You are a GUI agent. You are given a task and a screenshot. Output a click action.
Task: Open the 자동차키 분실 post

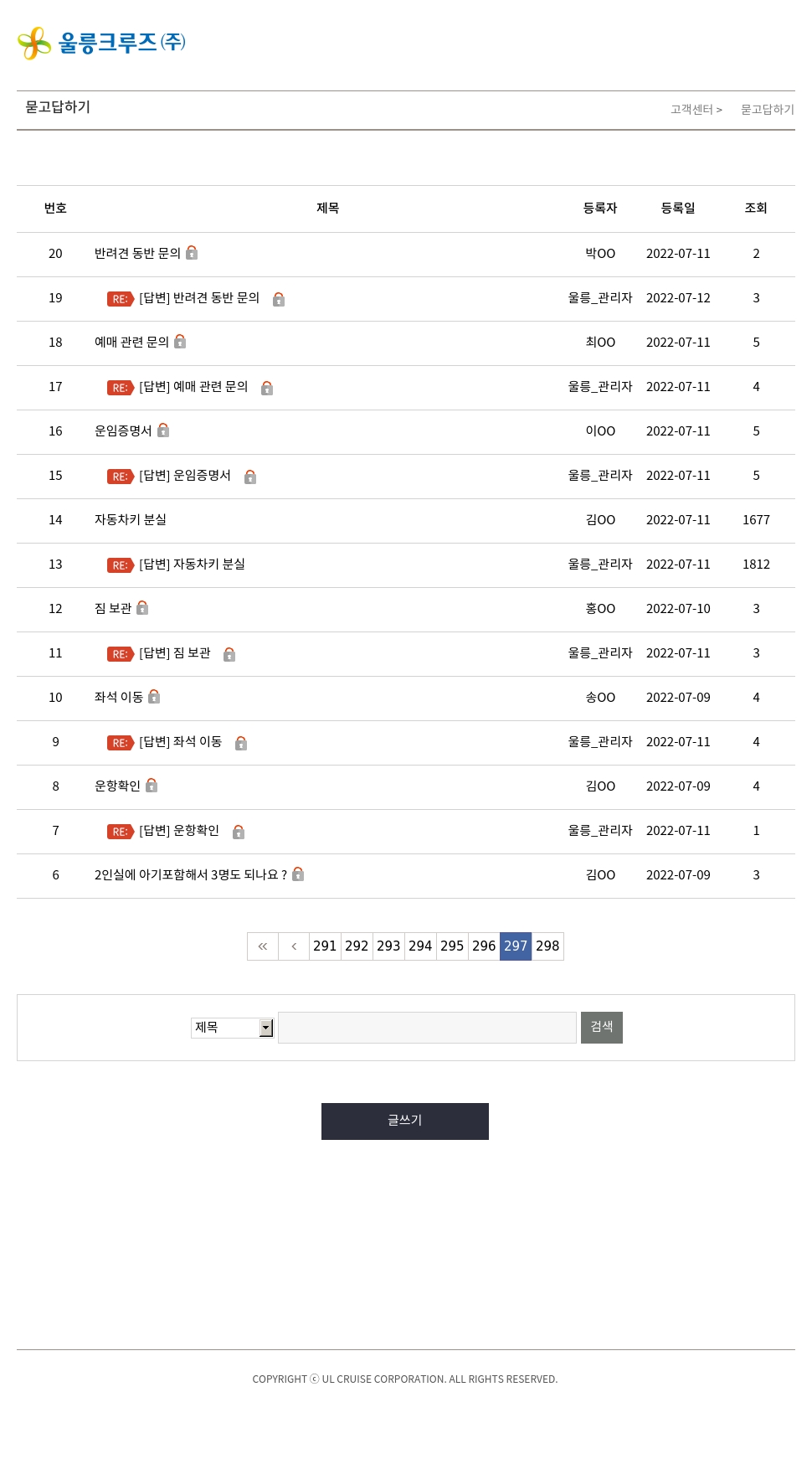click(131, 520)
